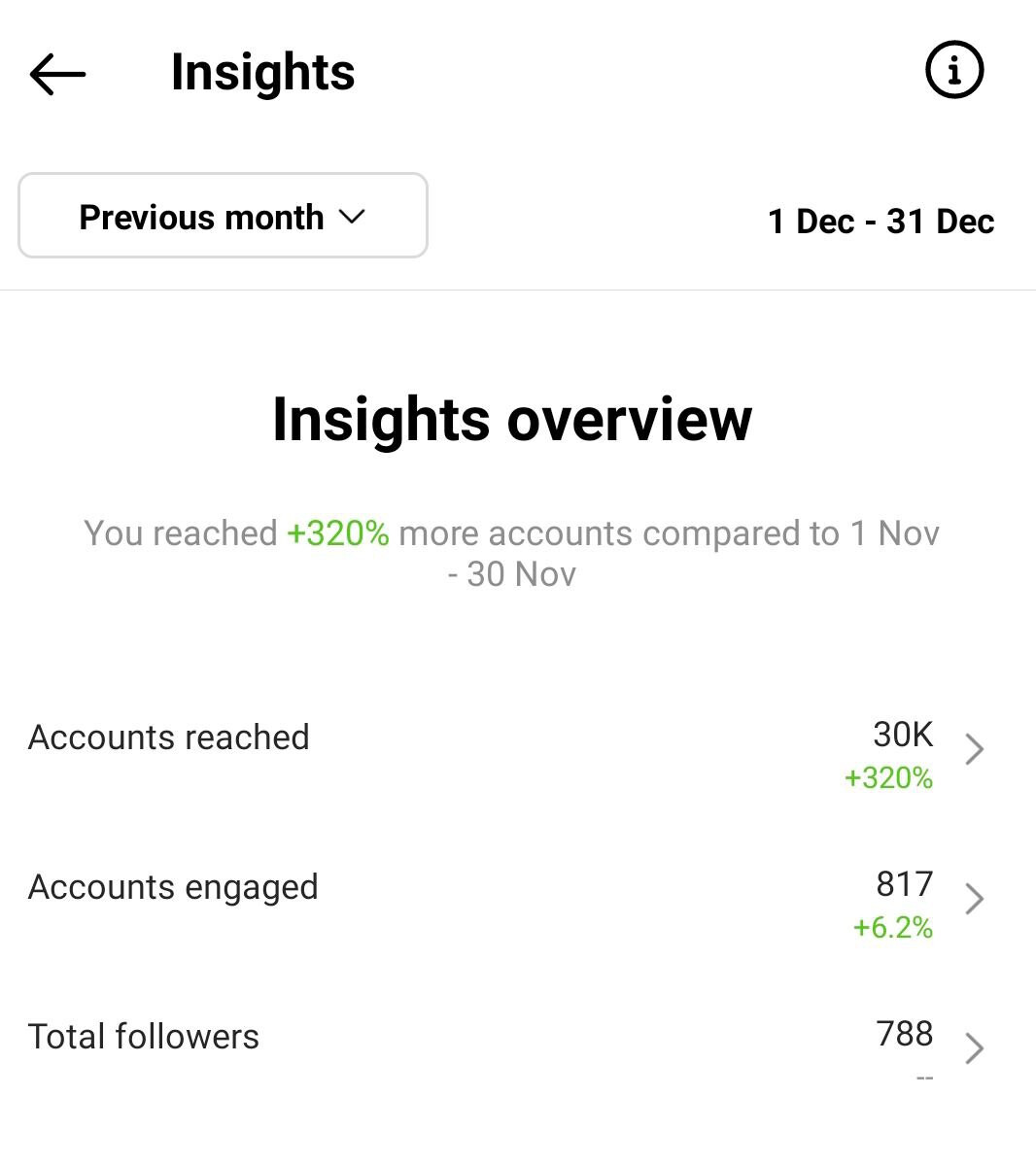Select the 817 engaged value
Screen dimensions: 1036x1166
pyautogui.click(x=904, y=884)
